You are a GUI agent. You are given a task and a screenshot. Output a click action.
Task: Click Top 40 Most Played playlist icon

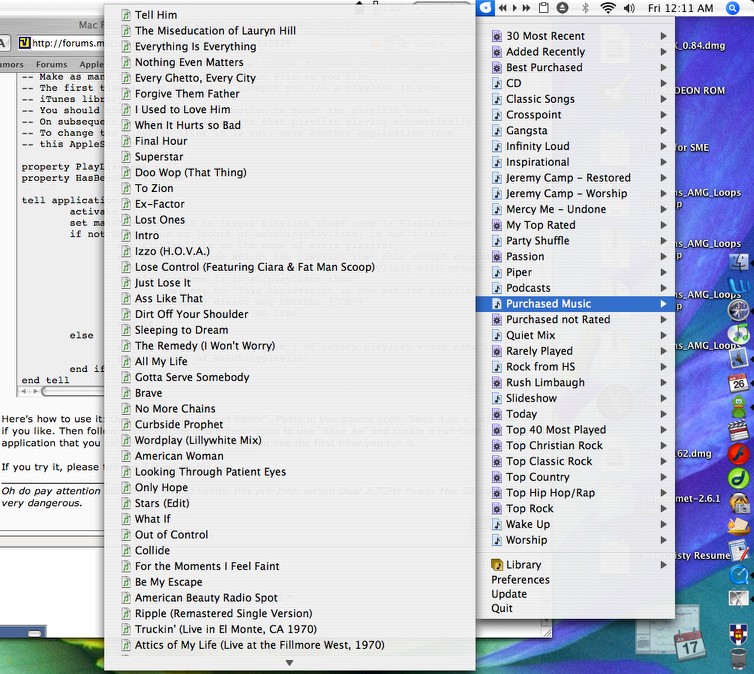point(497,430)
